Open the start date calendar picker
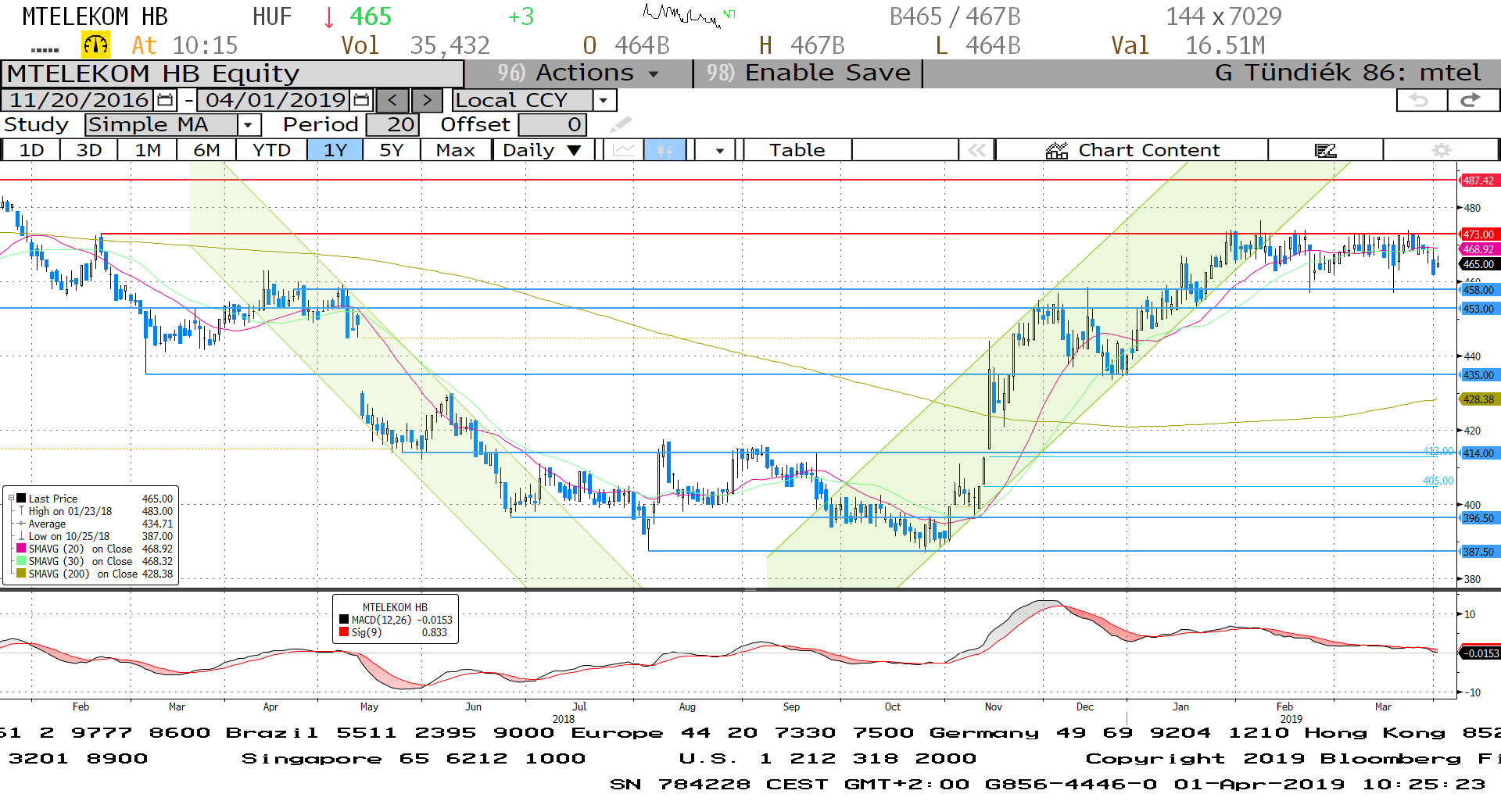Viewport: 1501px width, 812px height. [x=165, y=100]
